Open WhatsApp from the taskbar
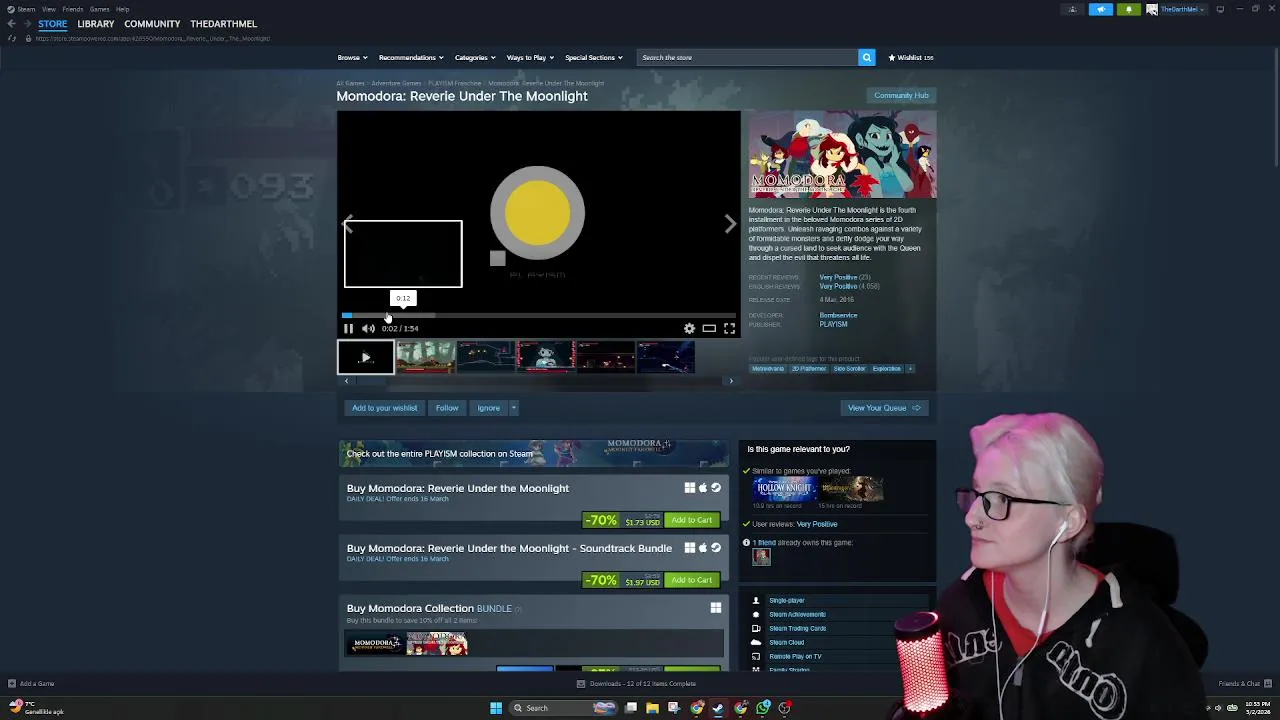This screenshot has height=720, width=1280. coord(763,708)
